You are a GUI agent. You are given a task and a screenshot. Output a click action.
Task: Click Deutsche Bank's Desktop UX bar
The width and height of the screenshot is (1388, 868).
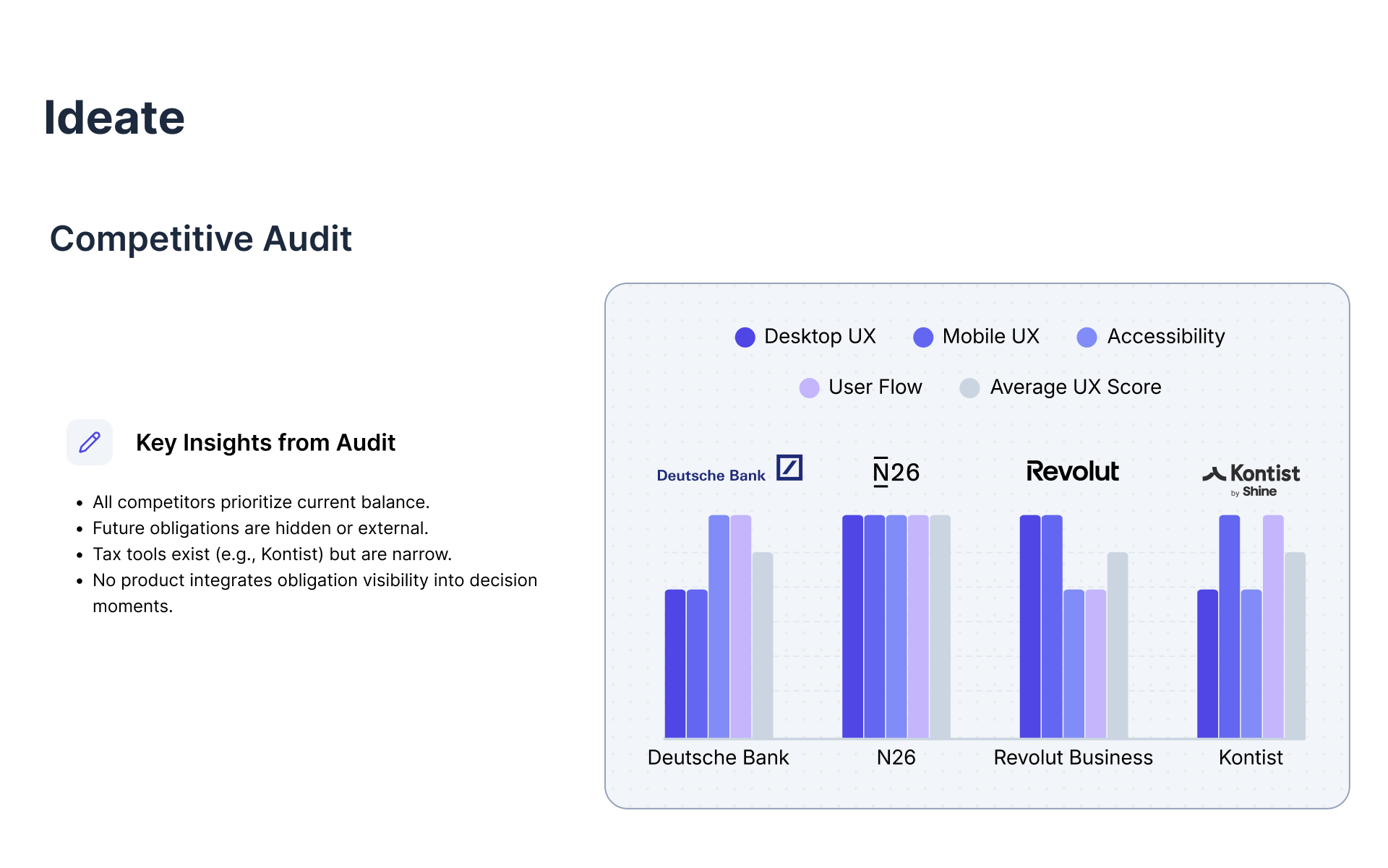pyautogui.click(x=675, y=664)
